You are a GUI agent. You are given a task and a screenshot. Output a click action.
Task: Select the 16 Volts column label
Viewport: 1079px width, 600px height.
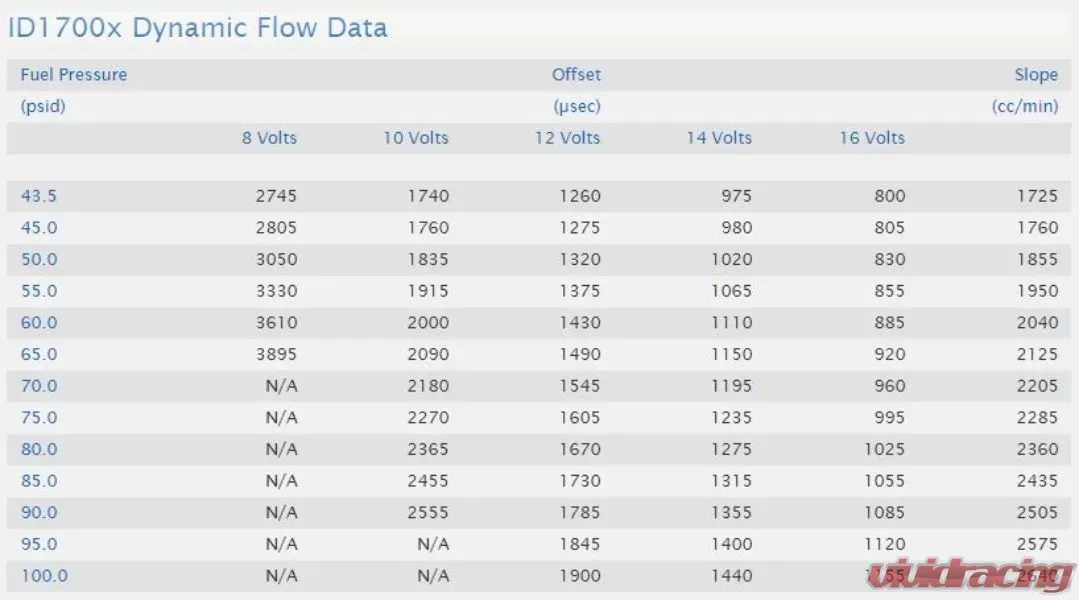871,138
